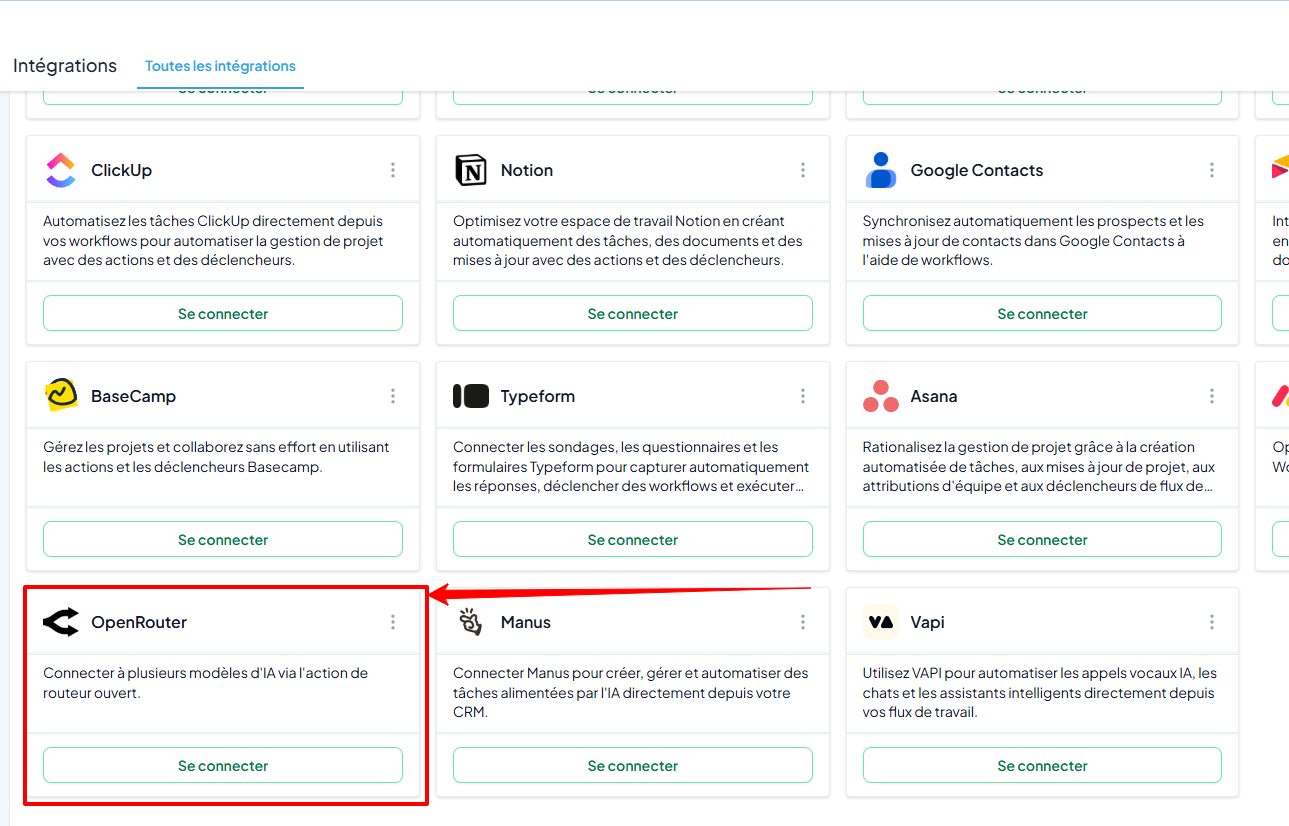This screenshot has height=826, width=1289.
Task: Open the ClickUp card options menu
Action: (x=393, y=170)
